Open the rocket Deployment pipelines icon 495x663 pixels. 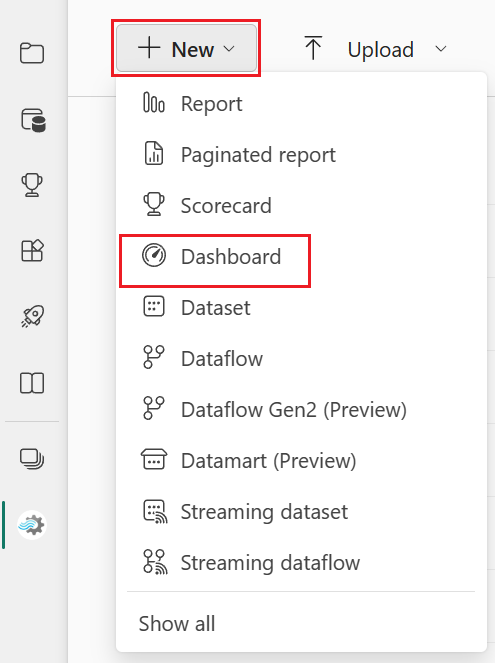coord(32,316)
